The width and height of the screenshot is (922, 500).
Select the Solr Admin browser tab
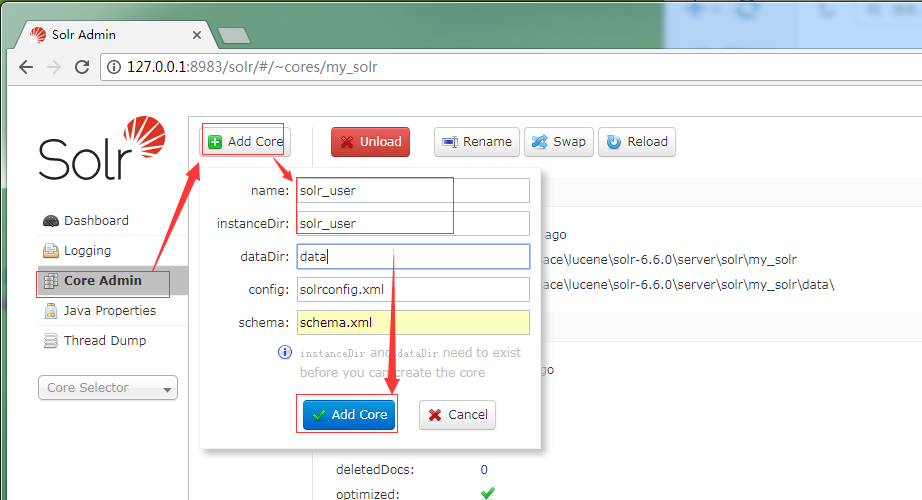point(115,35)
